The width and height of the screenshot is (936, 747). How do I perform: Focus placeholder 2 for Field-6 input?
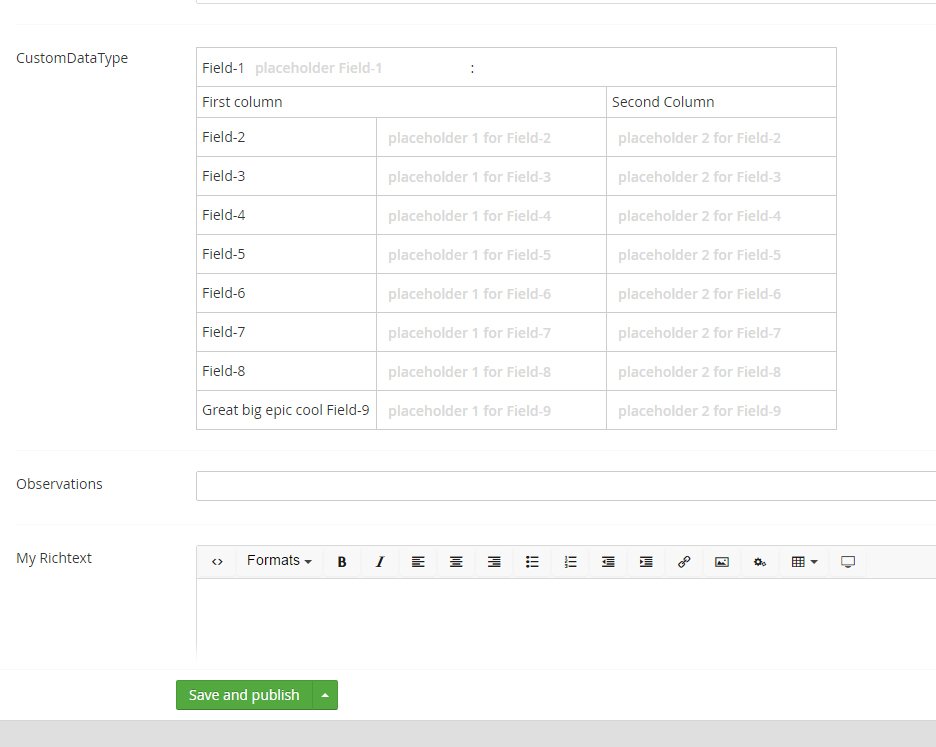721,294
